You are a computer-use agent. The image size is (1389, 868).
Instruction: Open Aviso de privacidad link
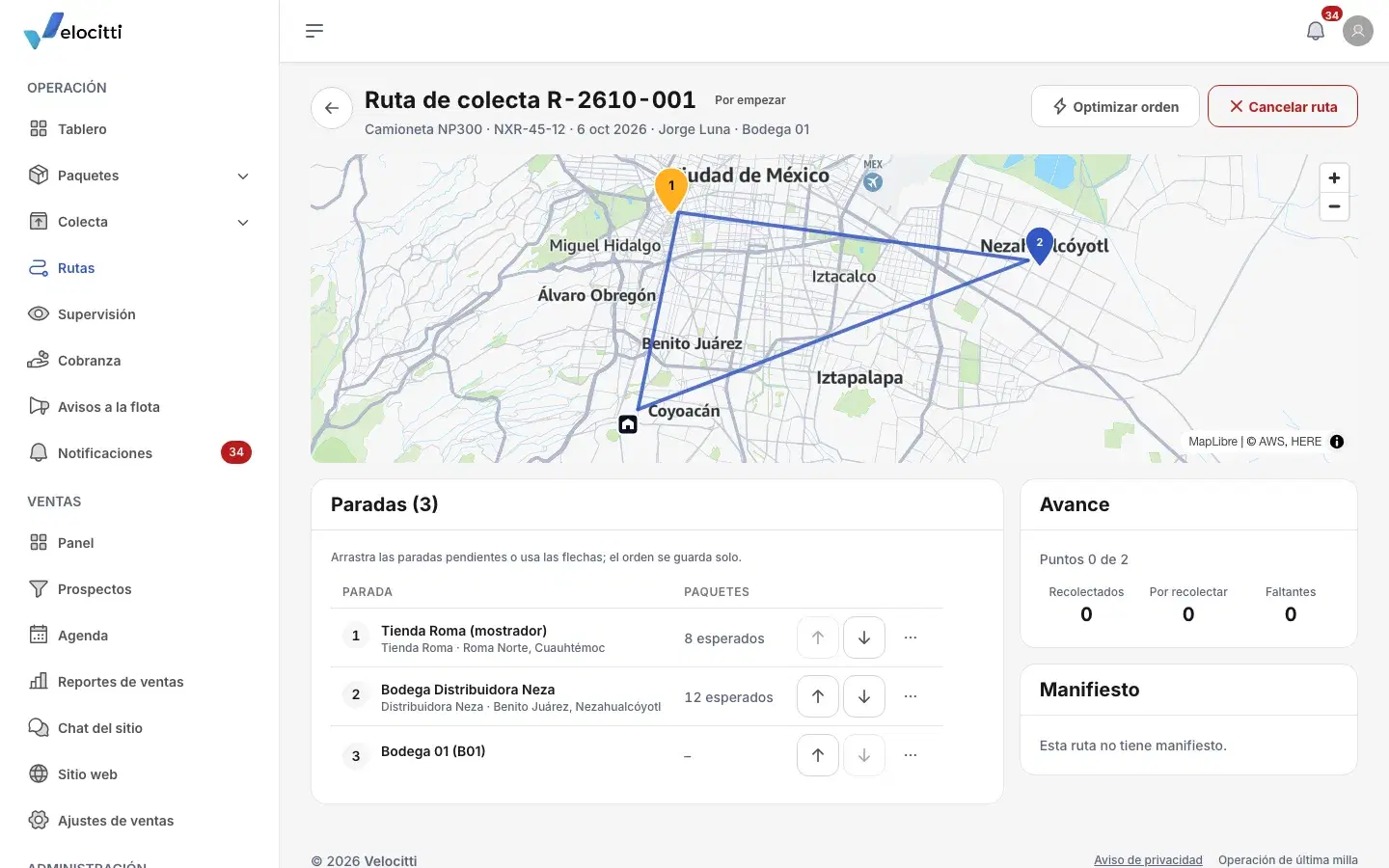pos(1148,860)
